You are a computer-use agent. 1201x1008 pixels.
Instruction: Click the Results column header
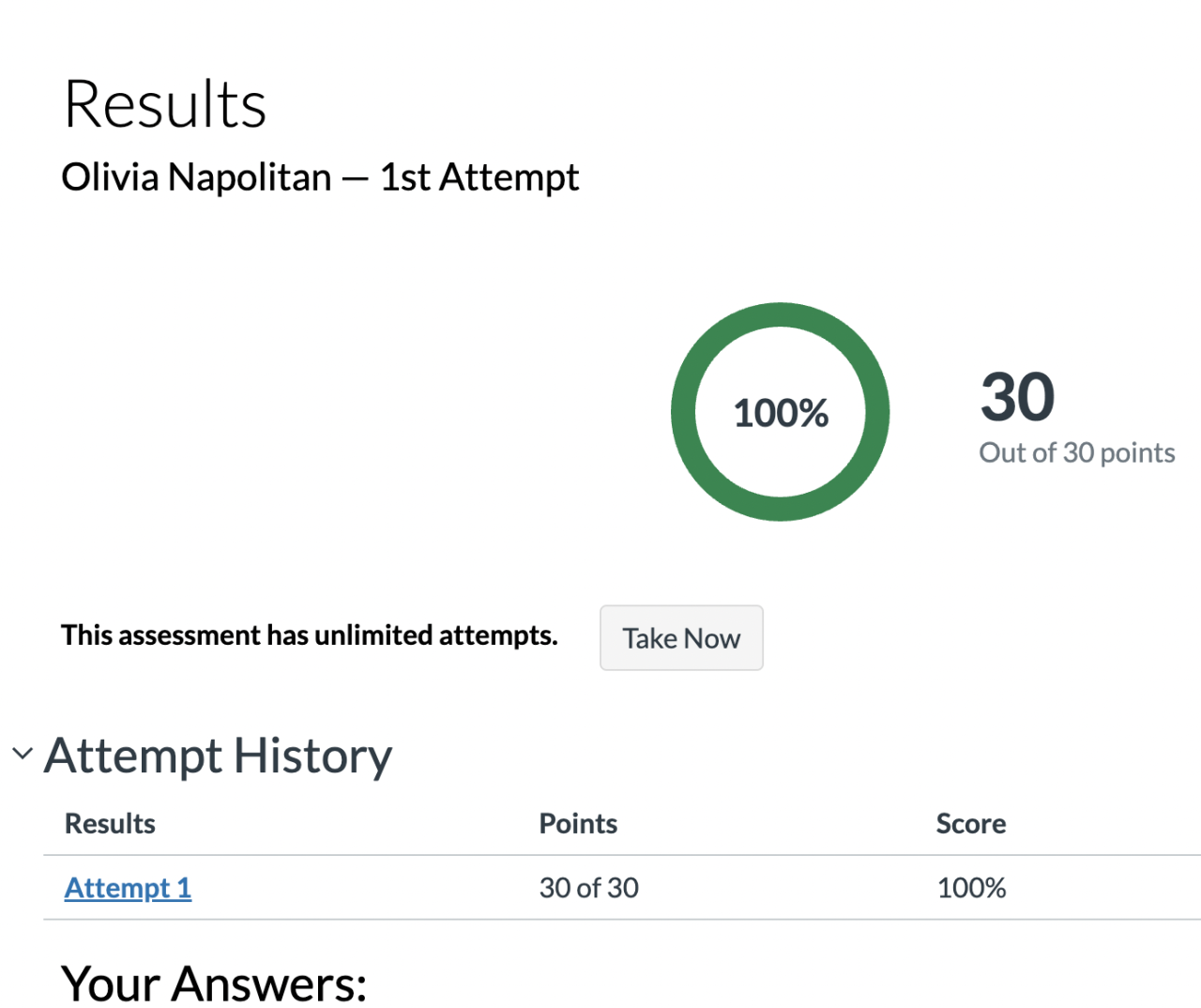(x=110, y=823)
